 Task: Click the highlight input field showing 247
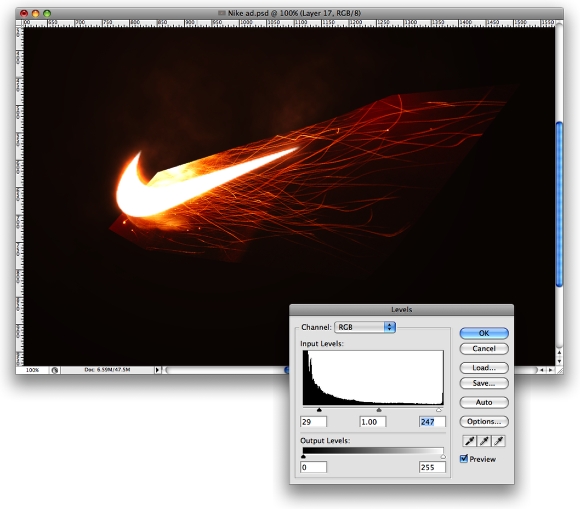point(432,422)
